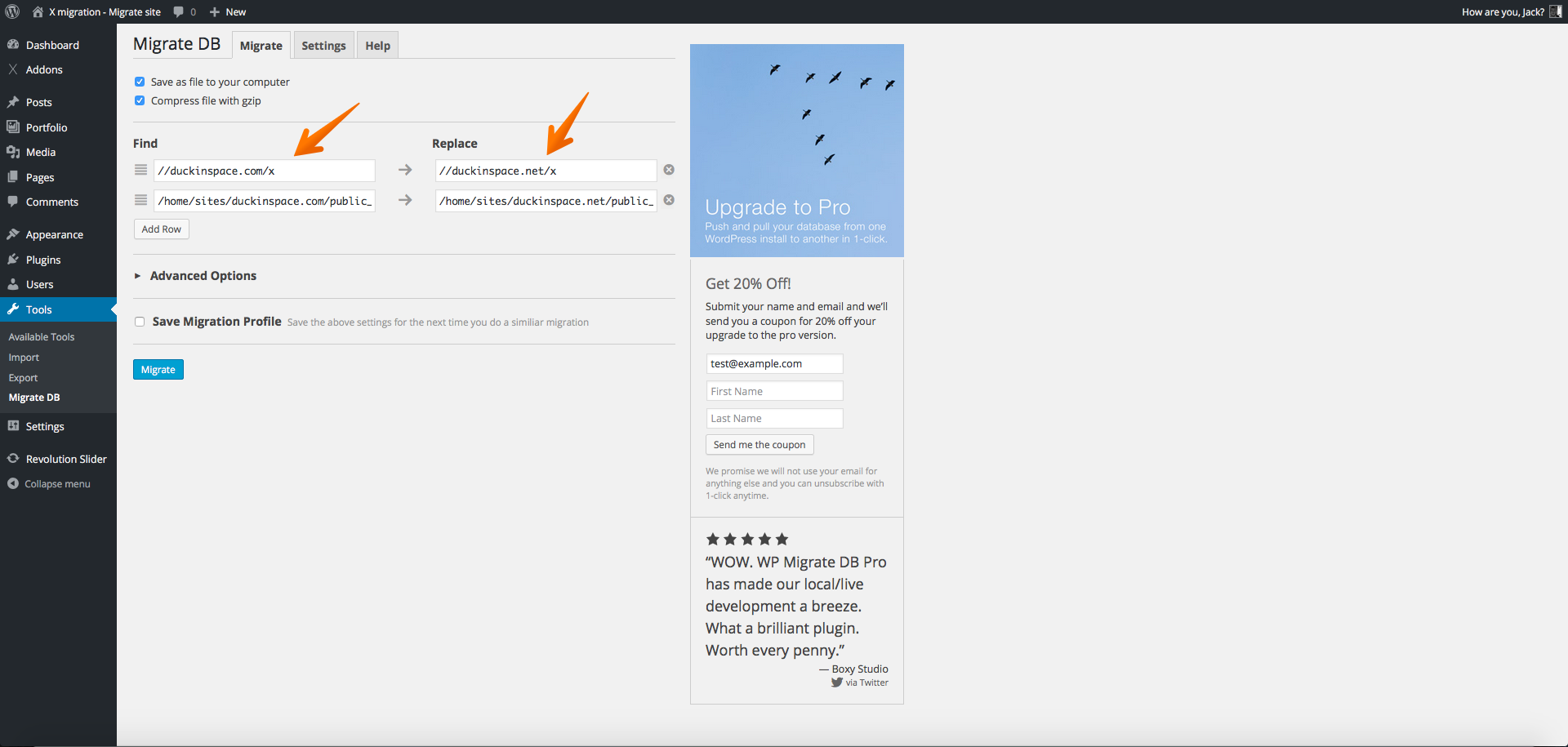This screenshot has width=1568, height=747.
Task: Click the Twitter bird icon under testimonial
Action: pos(837,683)
